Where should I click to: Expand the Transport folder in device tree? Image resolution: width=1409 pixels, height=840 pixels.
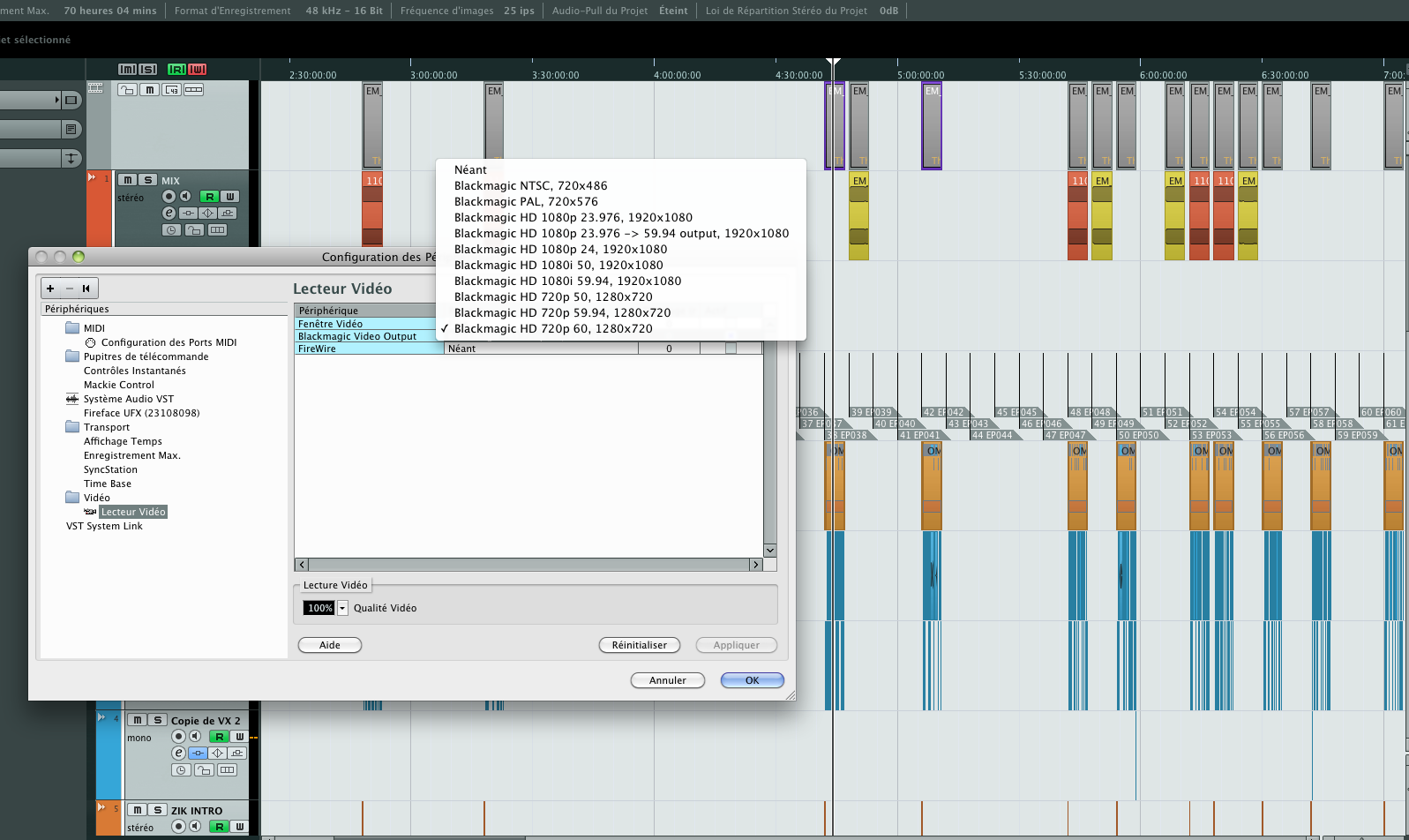coord(72,427)
